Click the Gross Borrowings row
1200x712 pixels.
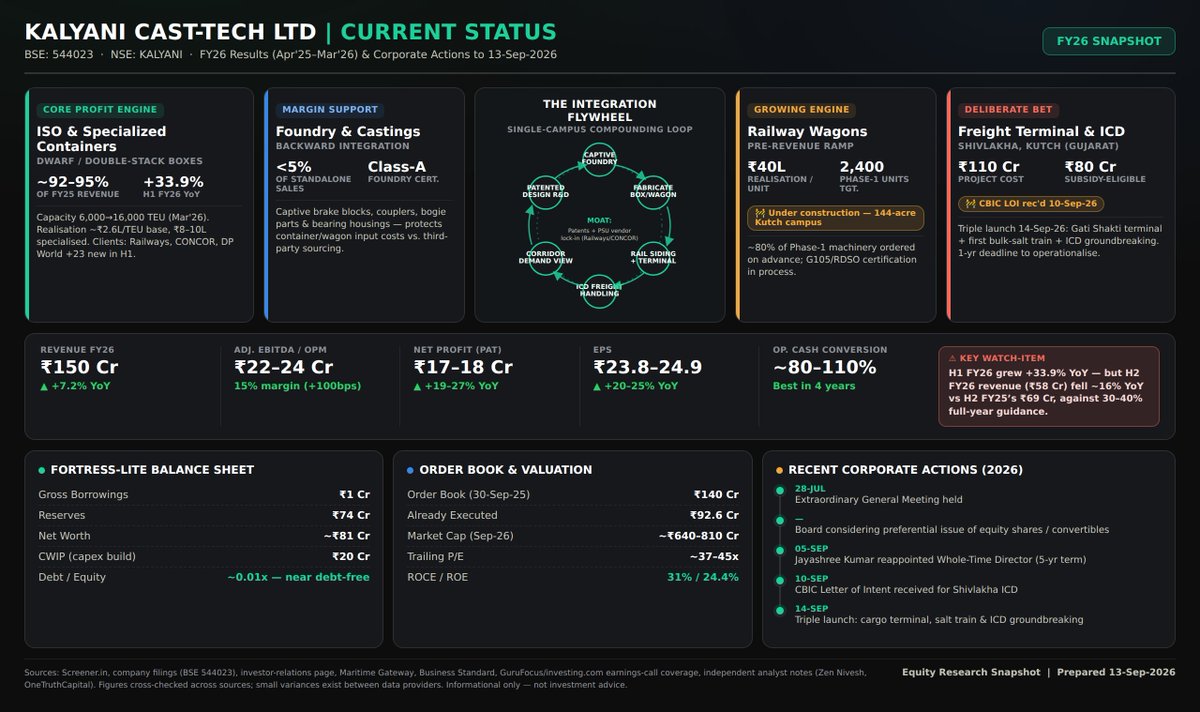204,494
